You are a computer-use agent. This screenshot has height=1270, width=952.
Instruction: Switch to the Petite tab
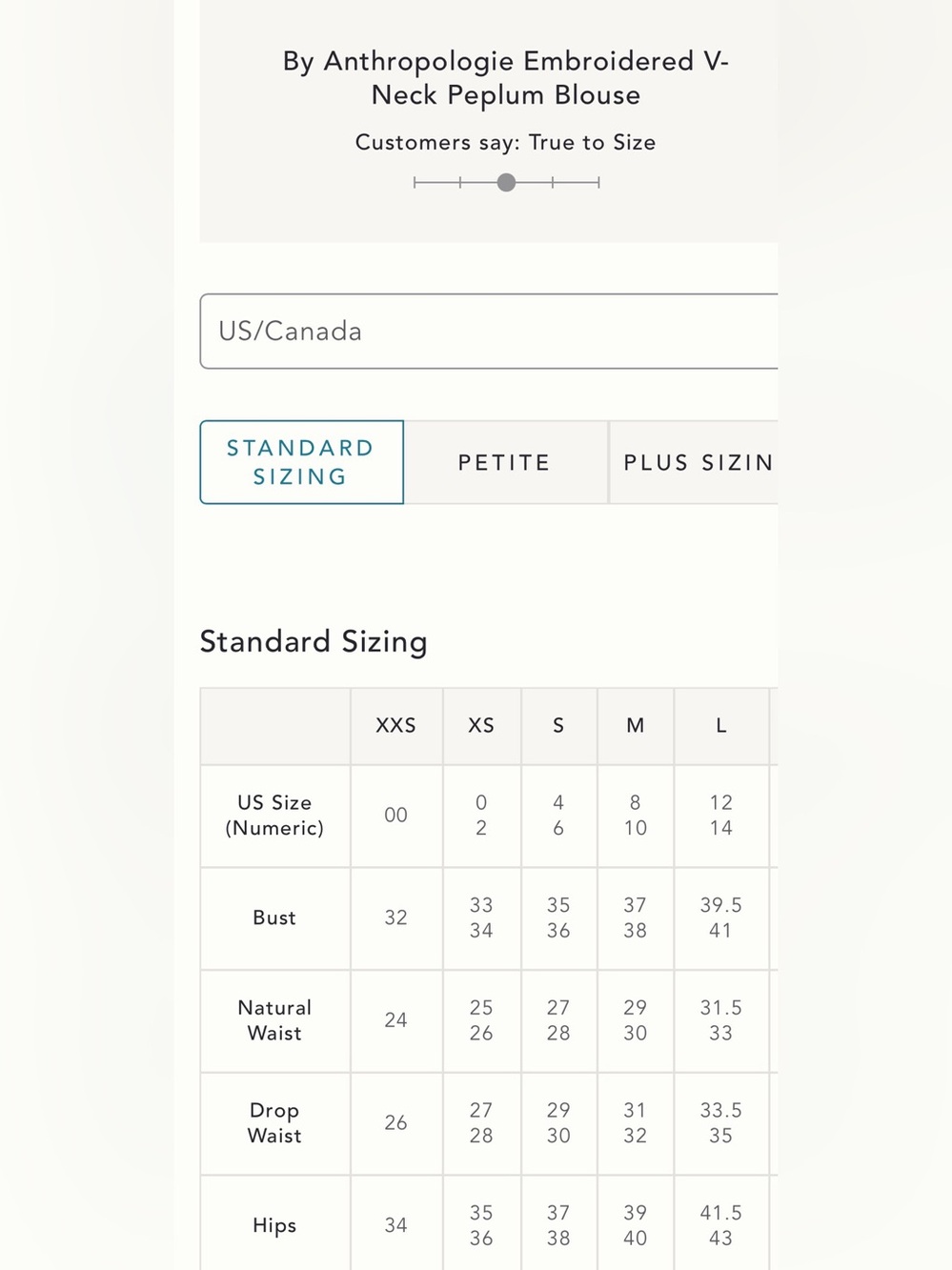click(505, 462)
